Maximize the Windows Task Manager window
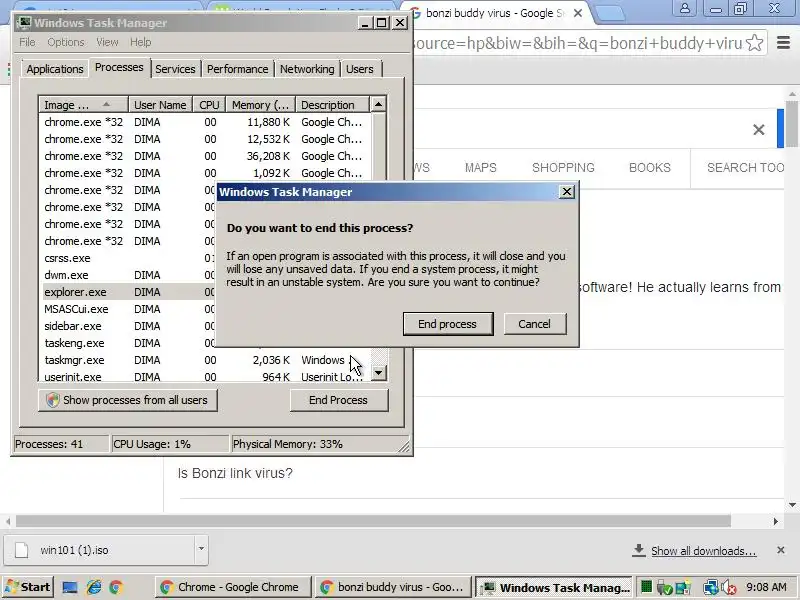This screenshot has height=600, width=800. 381,23
